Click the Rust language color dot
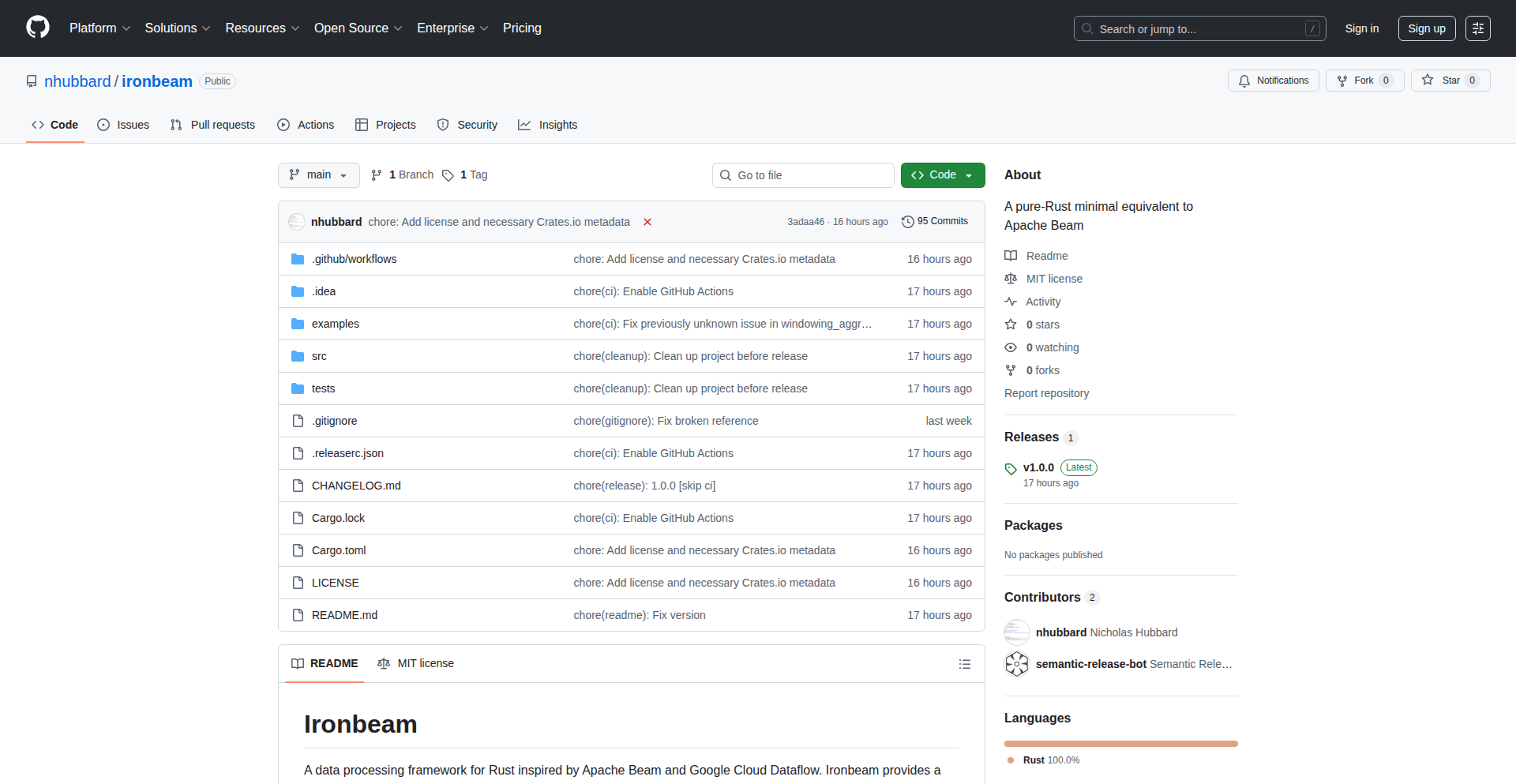The image size is (1516, 784). [1011, 760]
